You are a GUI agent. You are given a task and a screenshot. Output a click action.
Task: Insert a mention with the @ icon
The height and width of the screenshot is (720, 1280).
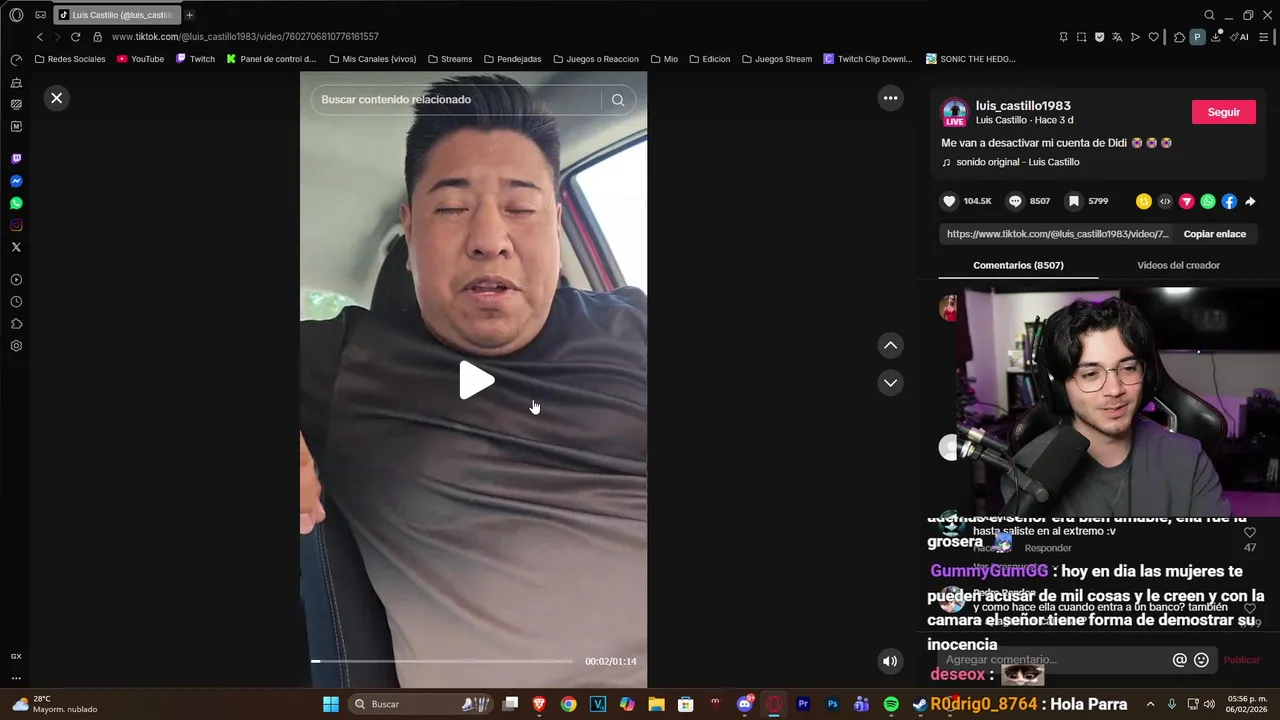pos(1180,660)
